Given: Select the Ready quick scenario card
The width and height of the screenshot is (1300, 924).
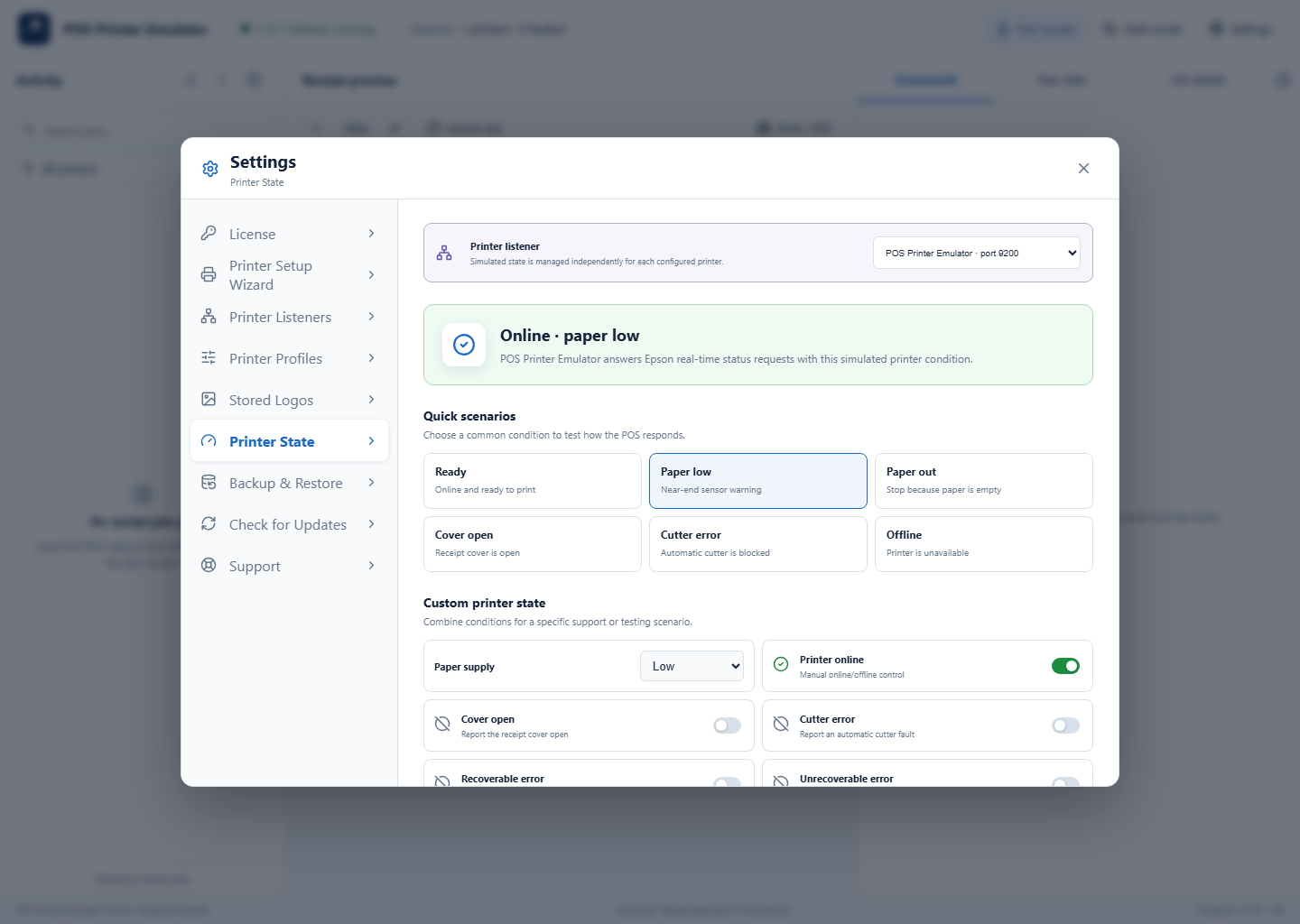Looking at the screenshot, I should pyautogui.click(x=533, y=481).
